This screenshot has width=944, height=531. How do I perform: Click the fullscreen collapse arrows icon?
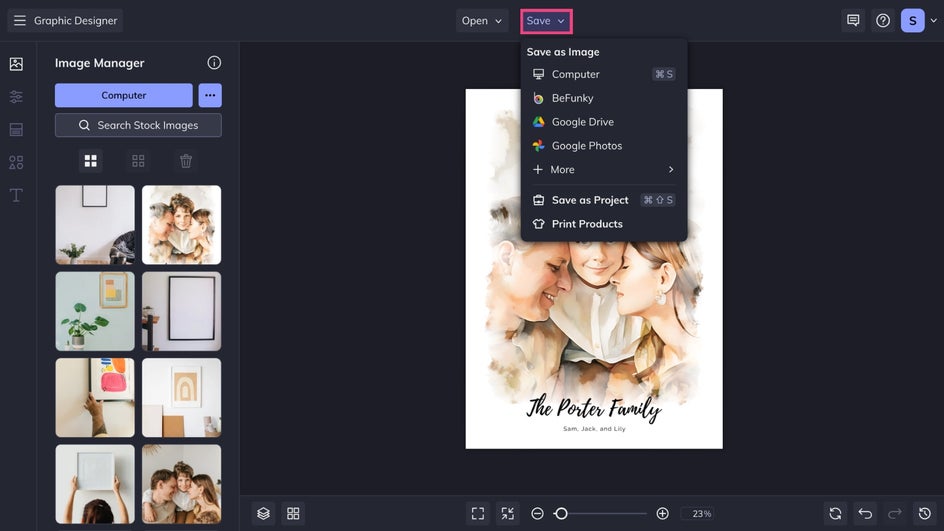(x=508, y=514)
